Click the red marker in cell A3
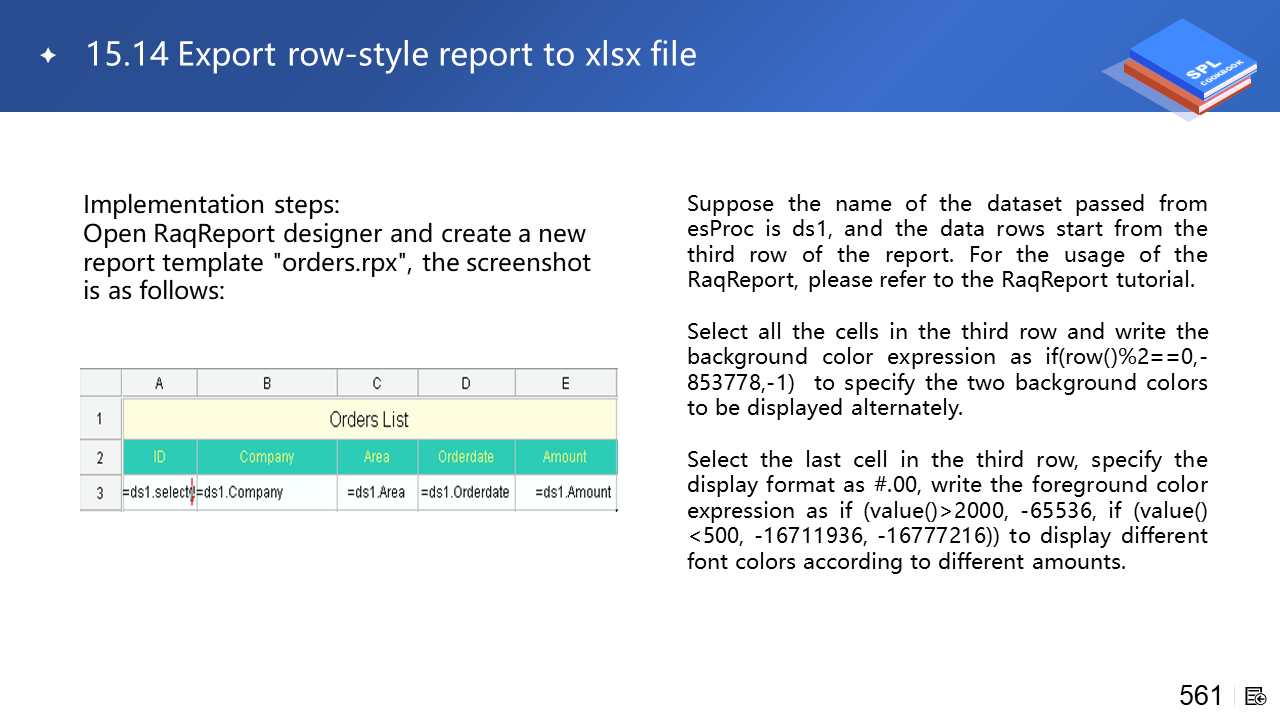Image resolution: width=1280 pixels, height=720 pixels. click(191, 491)
